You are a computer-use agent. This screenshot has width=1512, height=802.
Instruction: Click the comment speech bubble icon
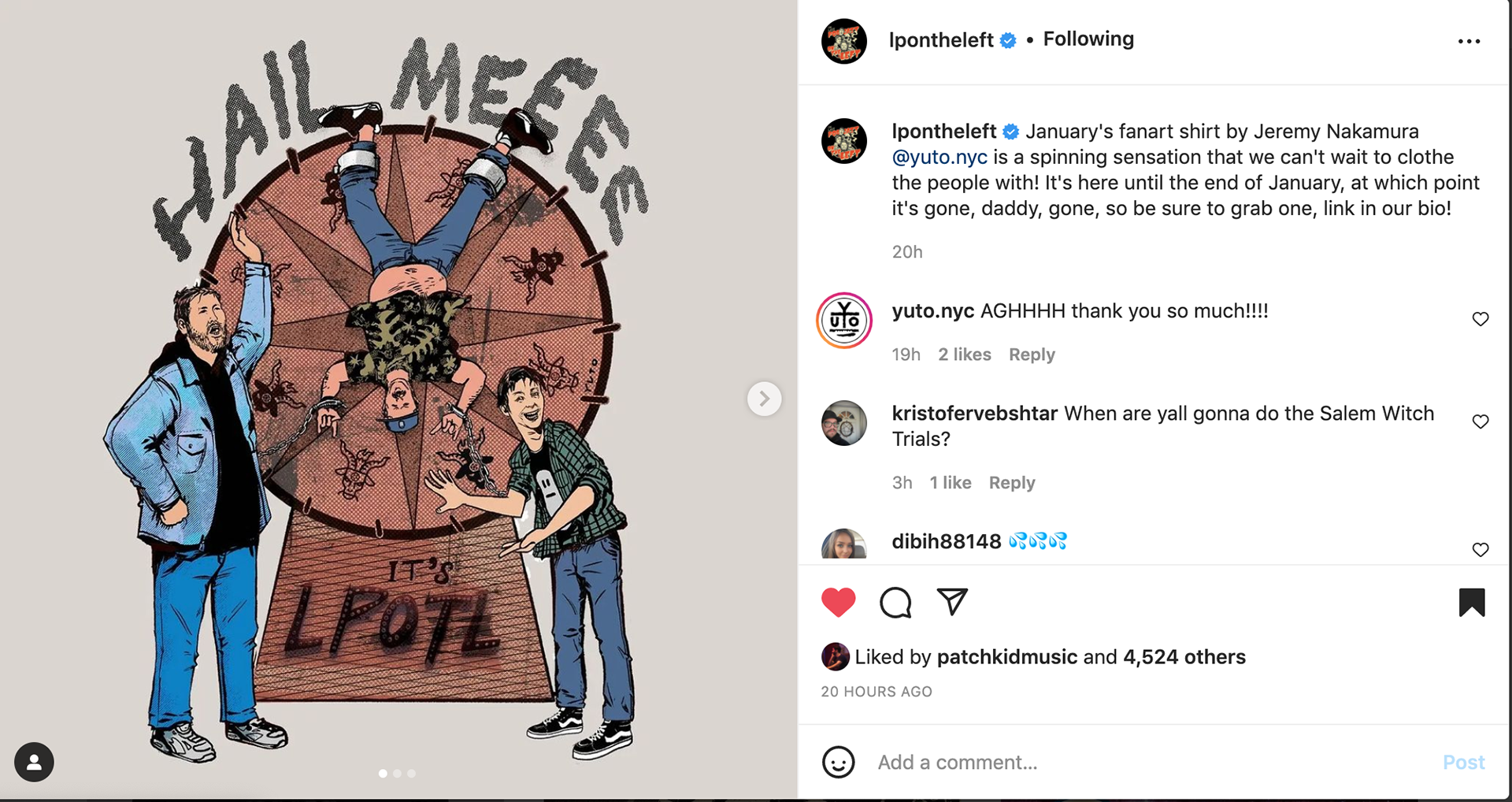pyautogui.click(x=895, y=603)
